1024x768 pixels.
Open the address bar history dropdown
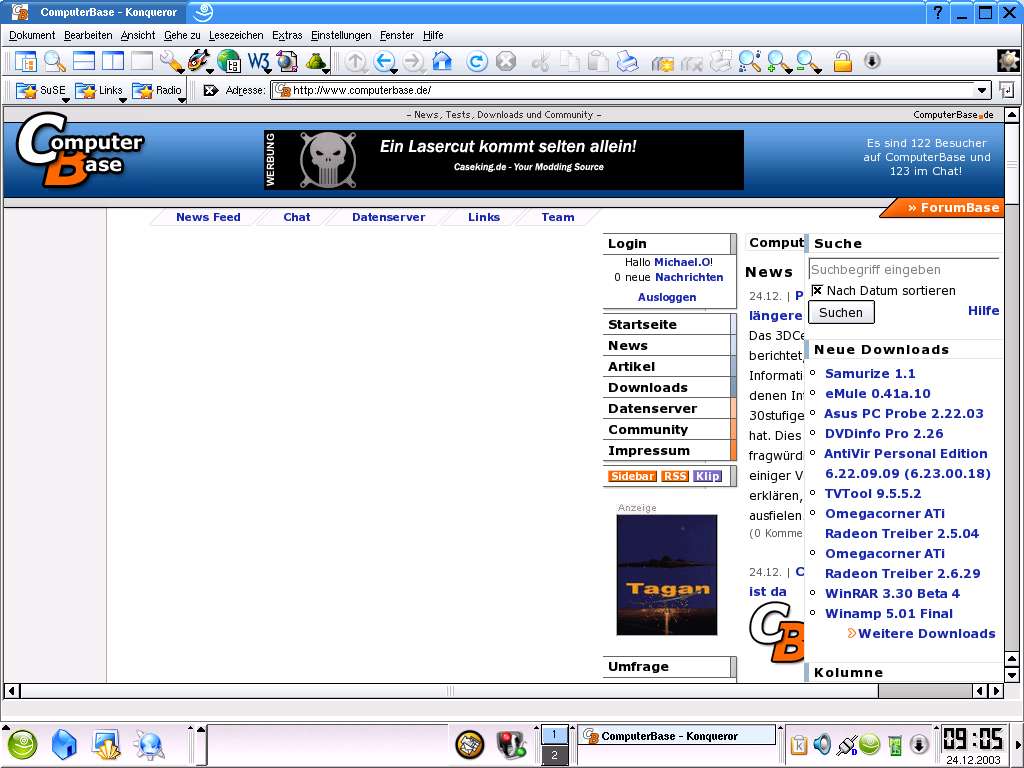982,90
